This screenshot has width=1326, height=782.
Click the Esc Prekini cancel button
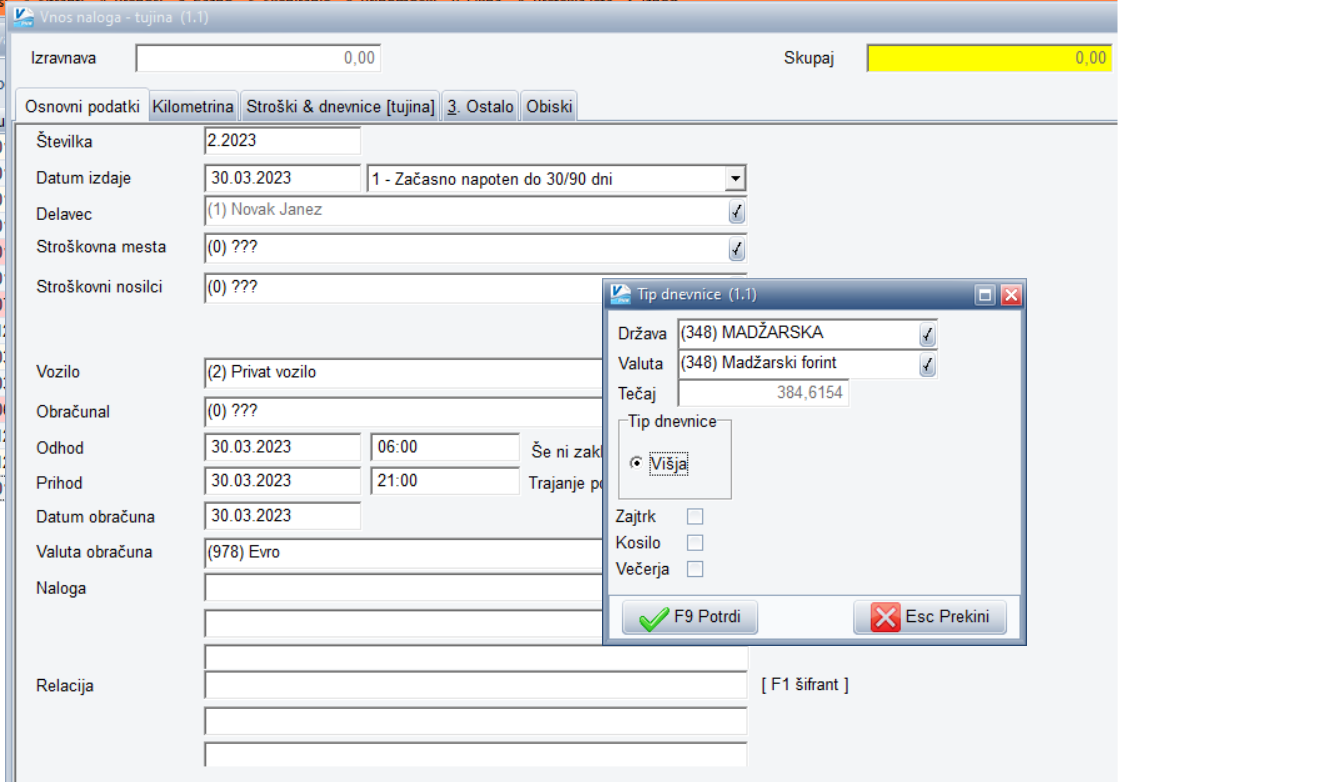point(930,617)
